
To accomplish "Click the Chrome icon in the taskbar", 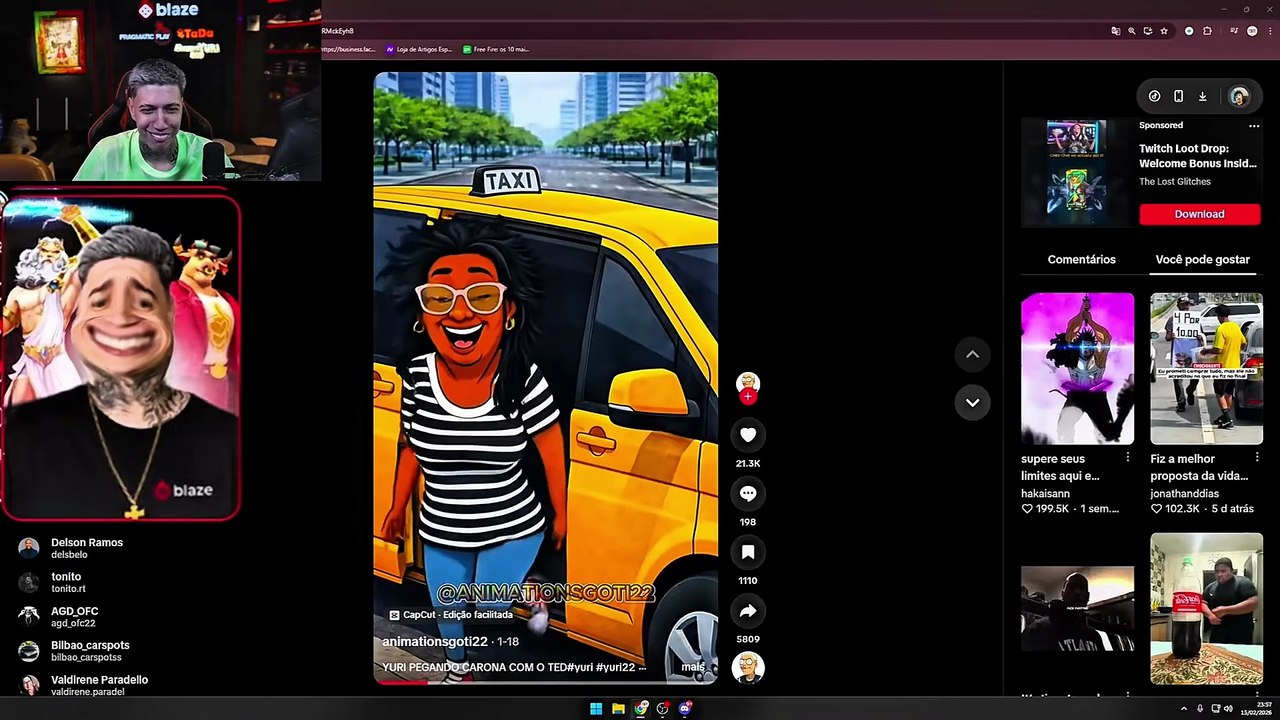I will (x=641, y=709).
